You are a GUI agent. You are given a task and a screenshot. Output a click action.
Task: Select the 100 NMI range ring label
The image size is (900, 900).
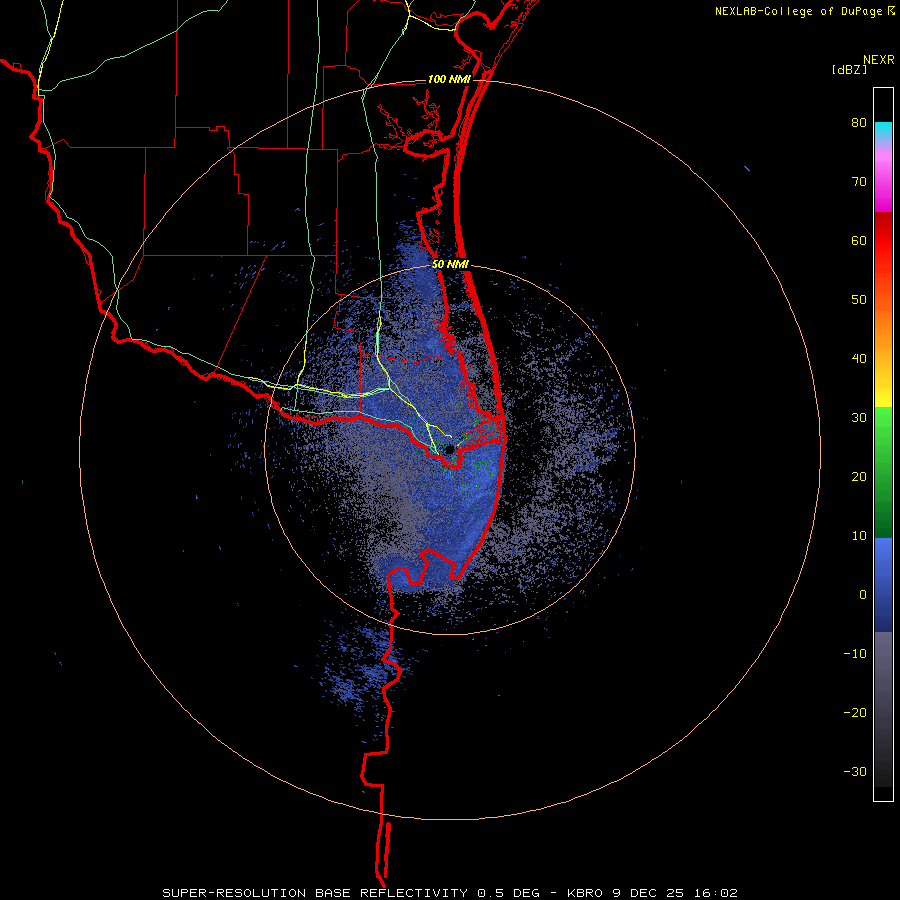[448, 79]
